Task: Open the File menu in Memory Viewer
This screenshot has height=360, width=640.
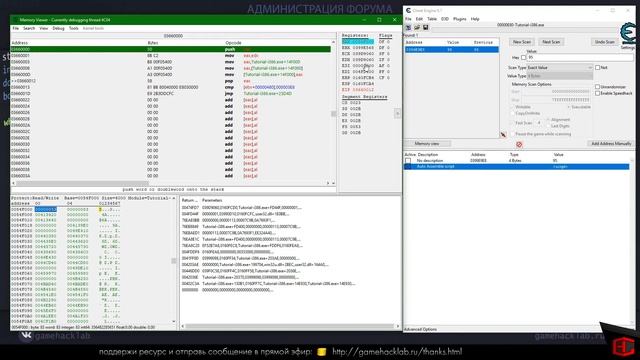Action: tap(16, 29)
